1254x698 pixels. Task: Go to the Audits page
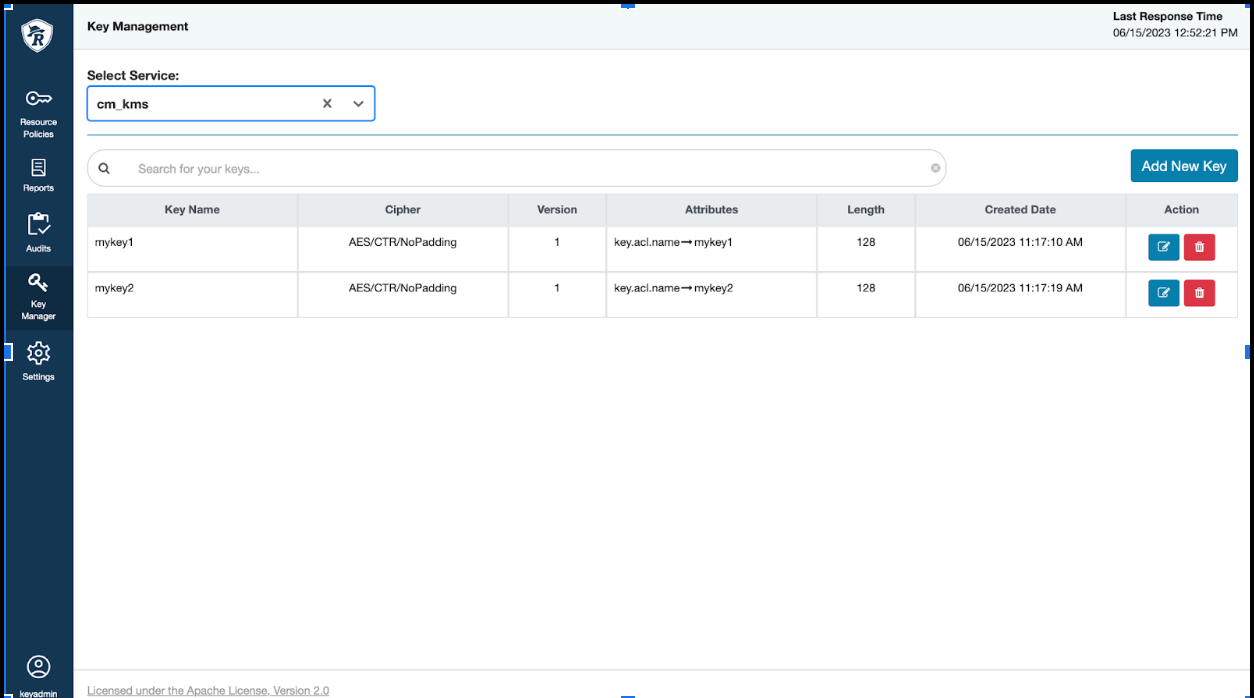coord(38,232)
